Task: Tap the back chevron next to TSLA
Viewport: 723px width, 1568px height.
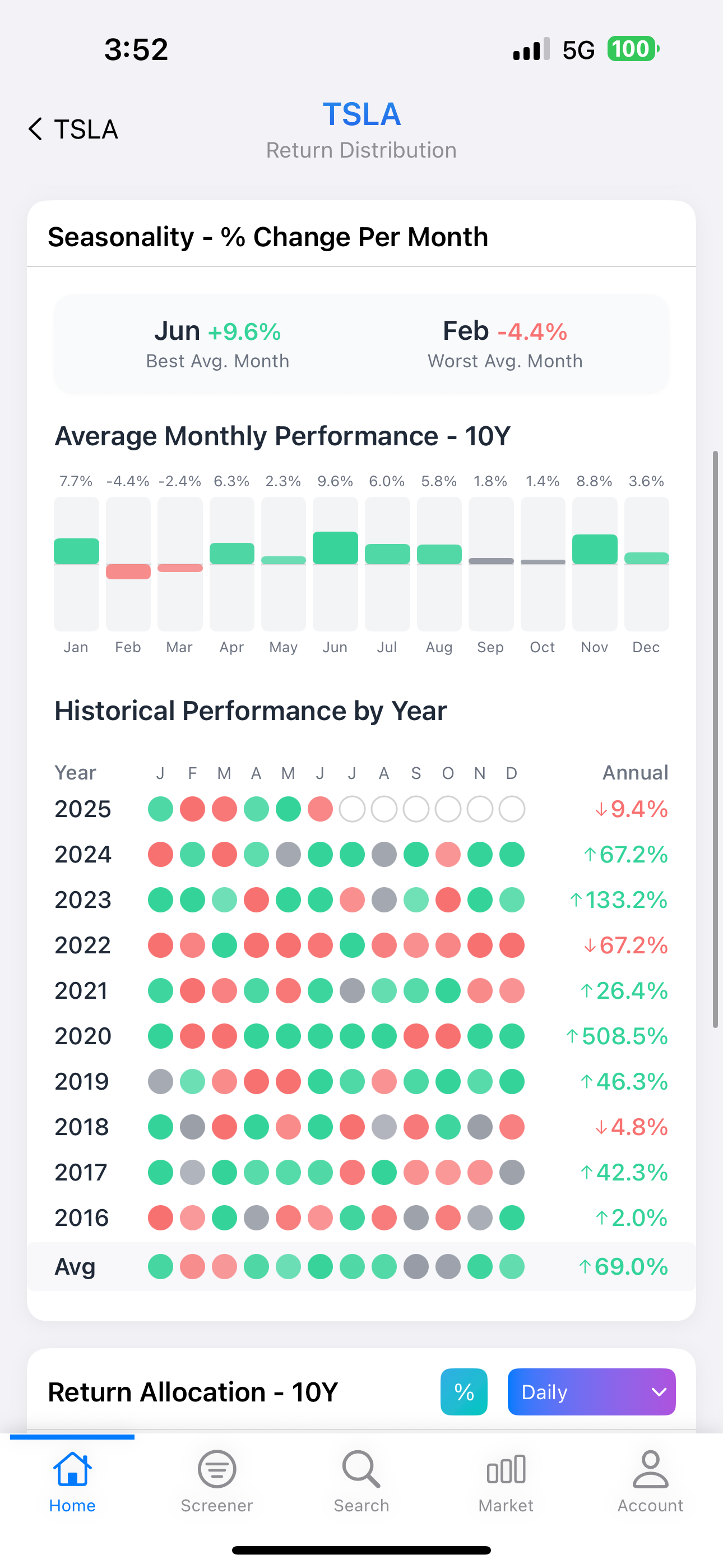Action: click(x=36, y=129)
